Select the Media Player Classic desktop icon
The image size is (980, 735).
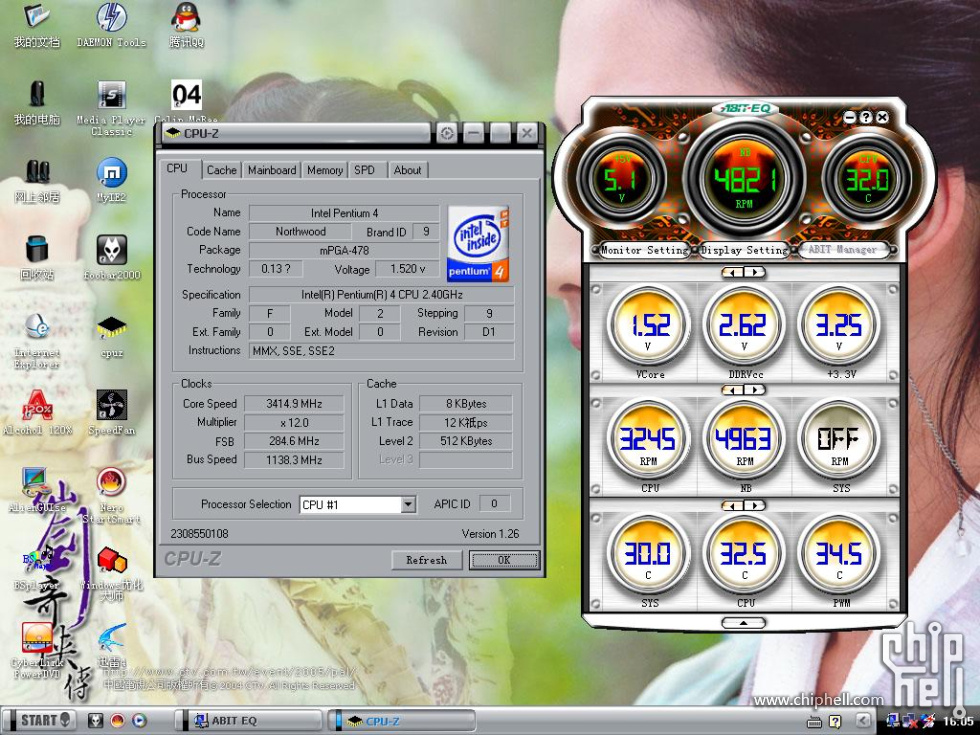click(x=111, y=108)
